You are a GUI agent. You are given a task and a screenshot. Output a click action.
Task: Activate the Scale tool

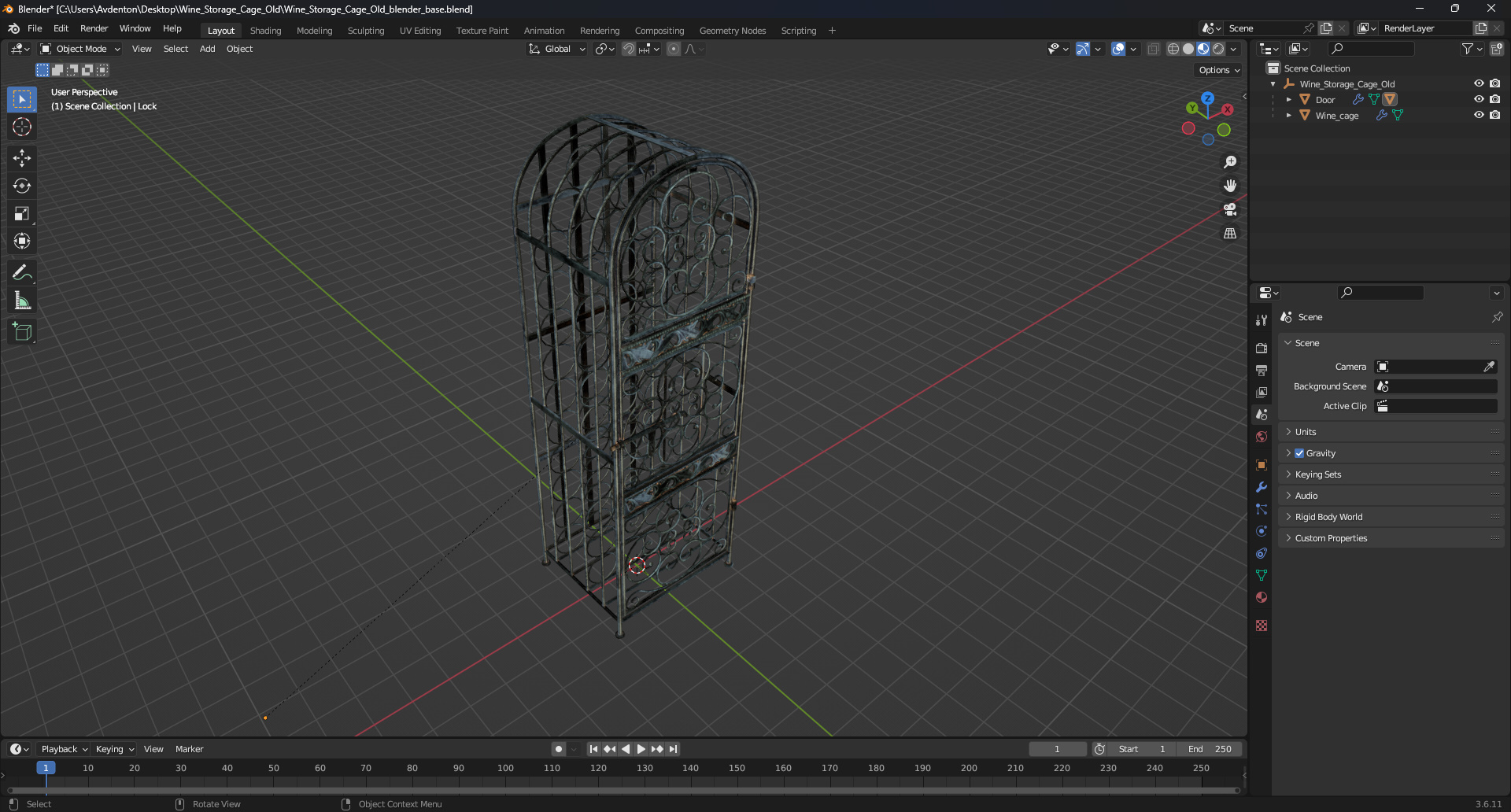coord(22,213)
